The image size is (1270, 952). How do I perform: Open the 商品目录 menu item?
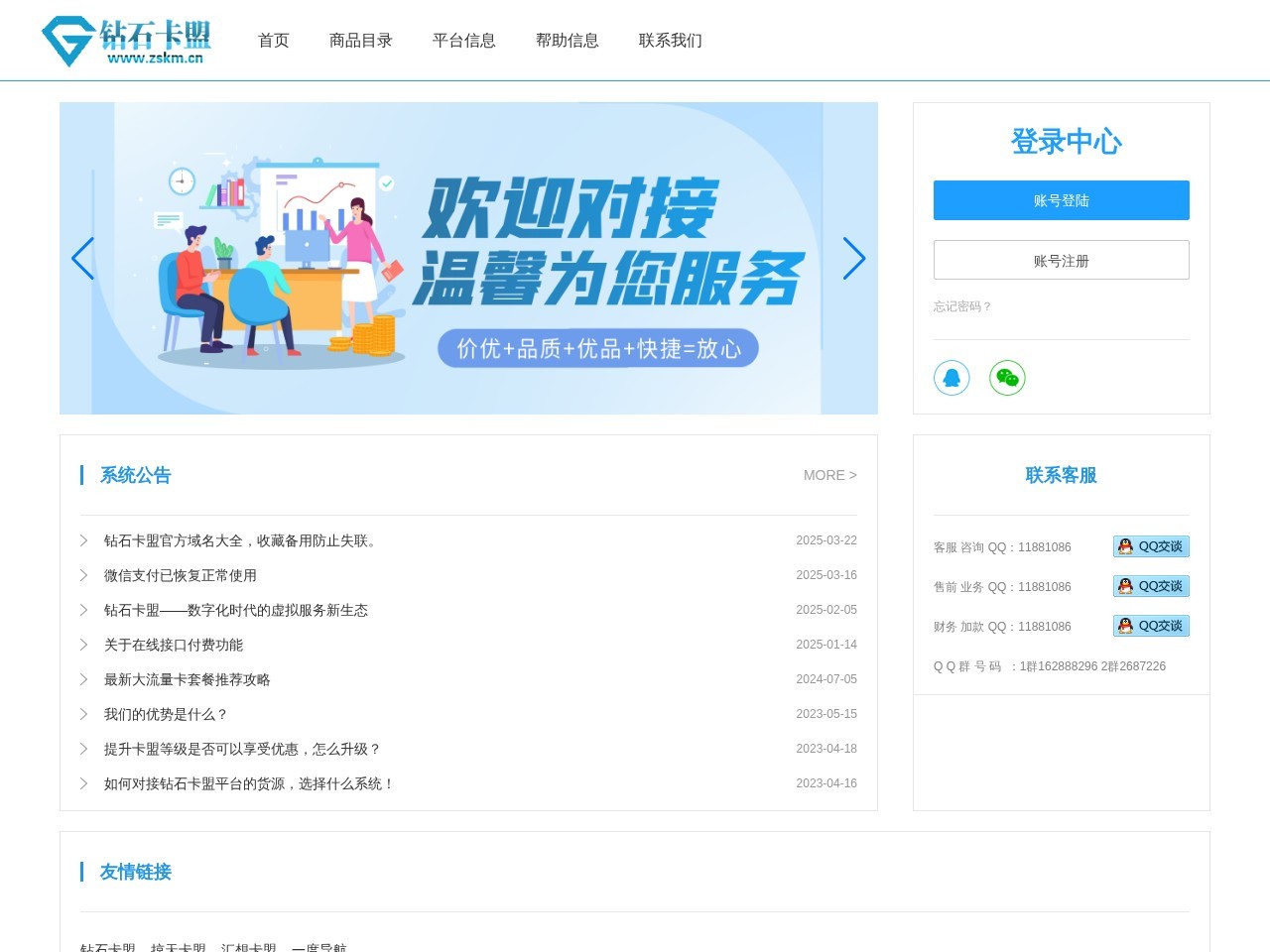coord(361,41)
